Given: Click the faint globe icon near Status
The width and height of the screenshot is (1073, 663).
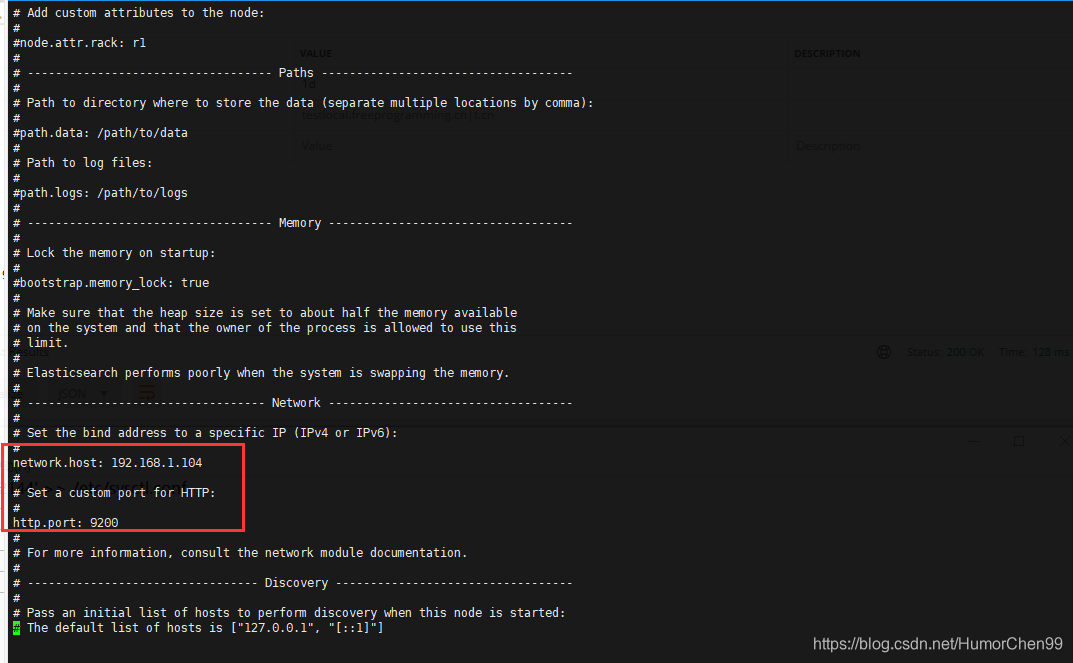Looking at the screenshot, I should tap(884, 352).
